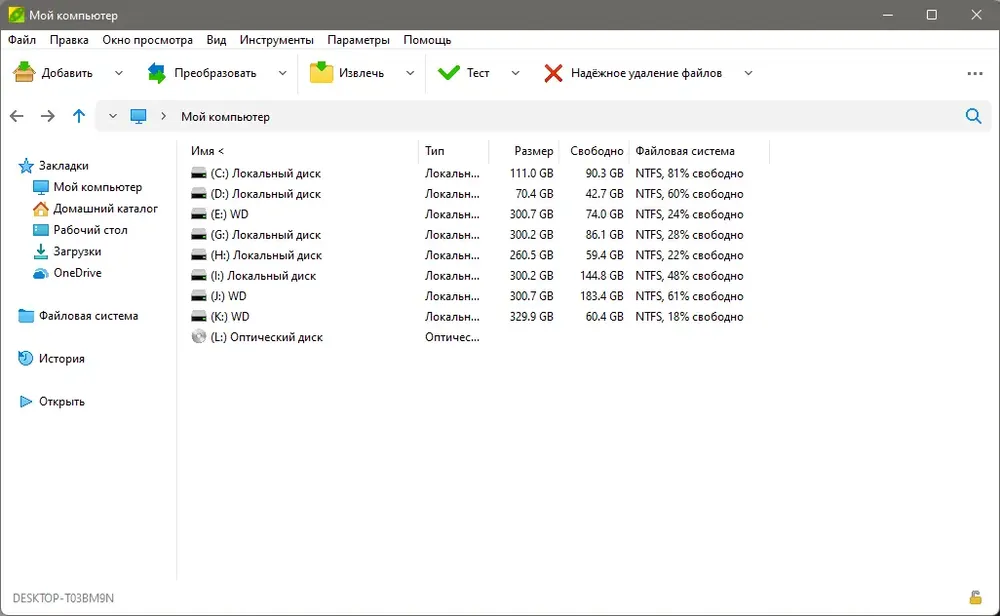Image resolution: width=1000 pixels, height=616 pixels.
Task: Open the Tools menu (Инструменты)
Action: pos(277,40)
